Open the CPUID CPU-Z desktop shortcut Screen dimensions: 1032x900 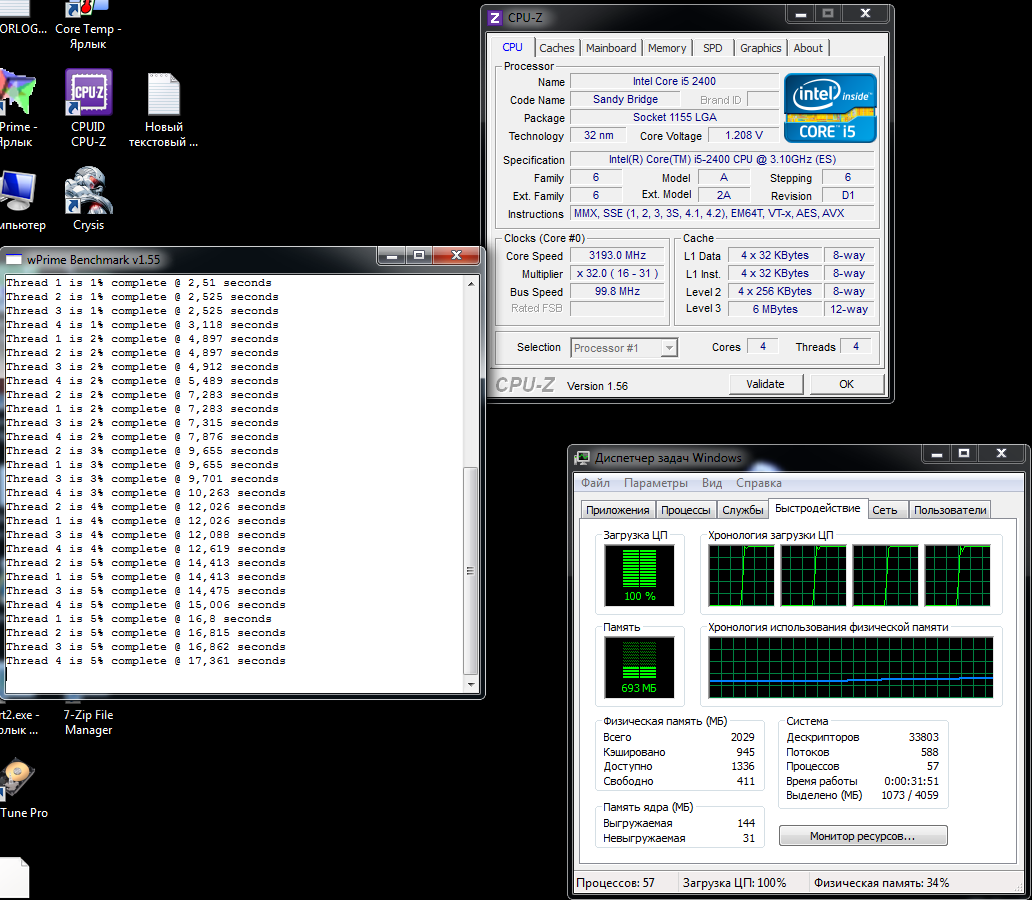(88, 94)
